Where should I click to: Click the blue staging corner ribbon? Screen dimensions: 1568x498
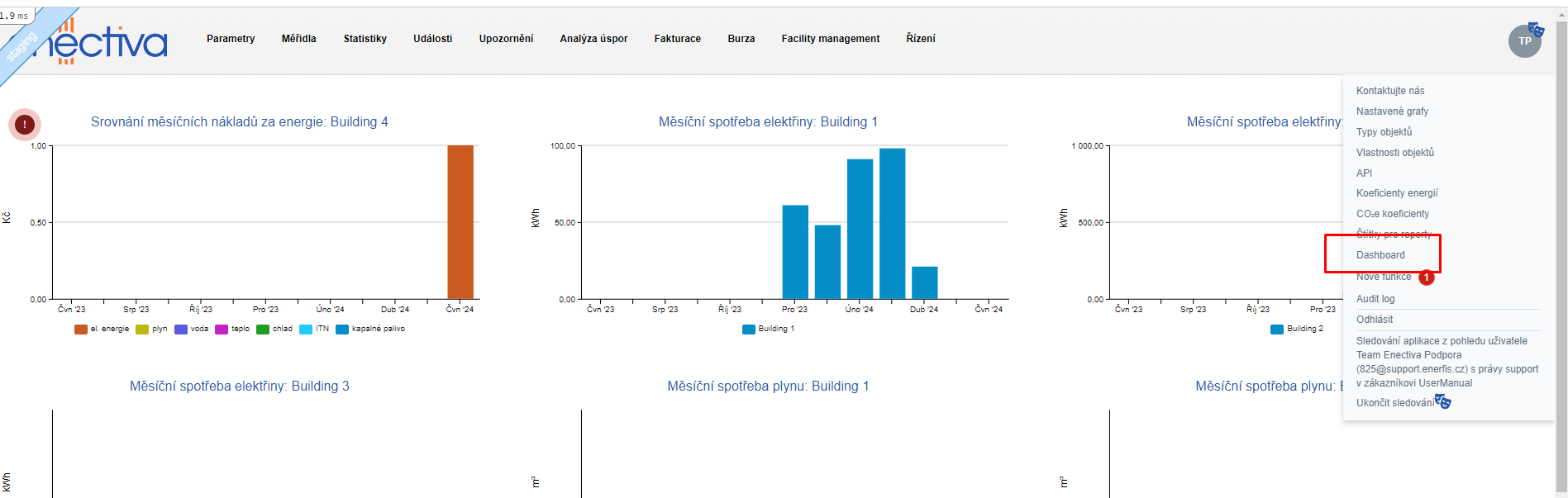pyautogui.click(x=21, y=48)
